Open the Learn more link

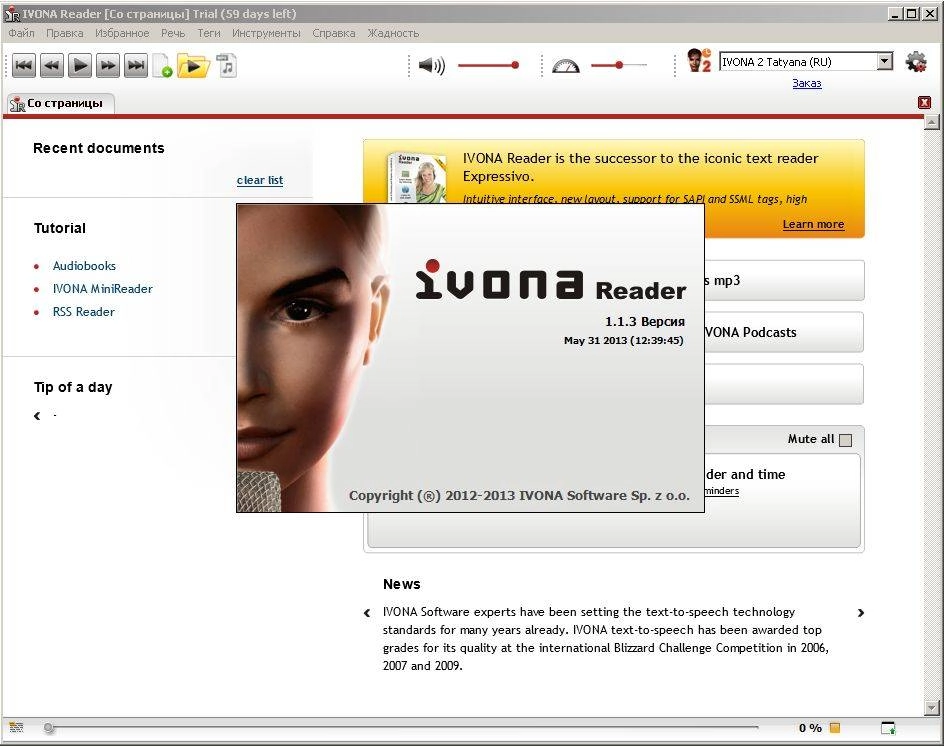tap(813, 224)
